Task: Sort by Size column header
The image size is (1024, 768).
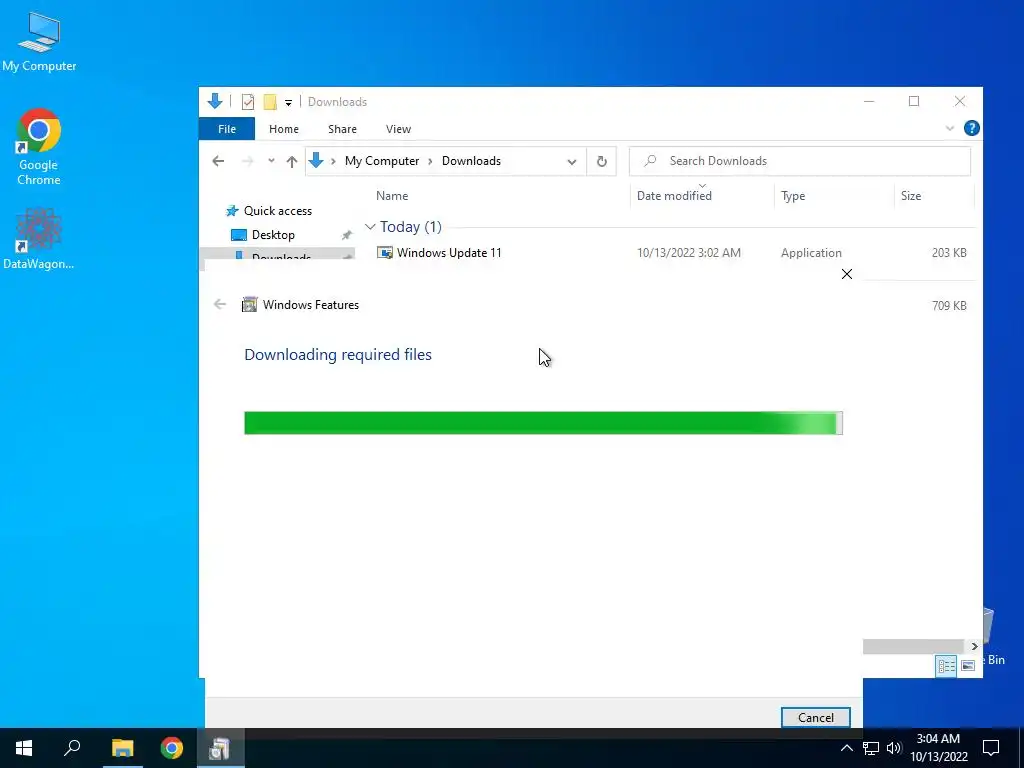Action: [x=910, y=196]
